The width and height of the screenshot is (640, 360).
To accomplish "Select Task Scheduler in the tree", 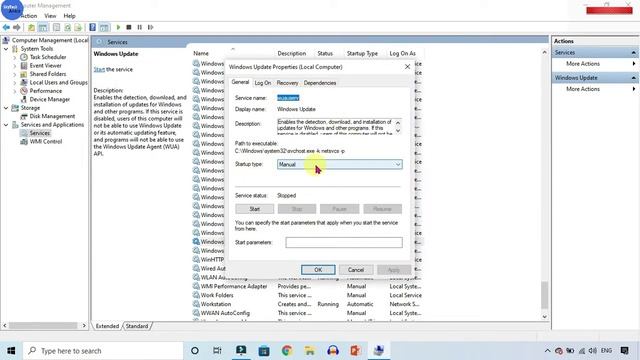I will click(x=48, y=57).
